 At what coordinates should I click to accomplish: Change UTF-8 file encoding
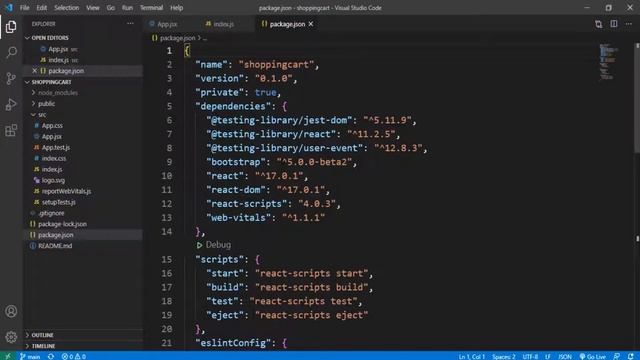click(x=530, y=356)
